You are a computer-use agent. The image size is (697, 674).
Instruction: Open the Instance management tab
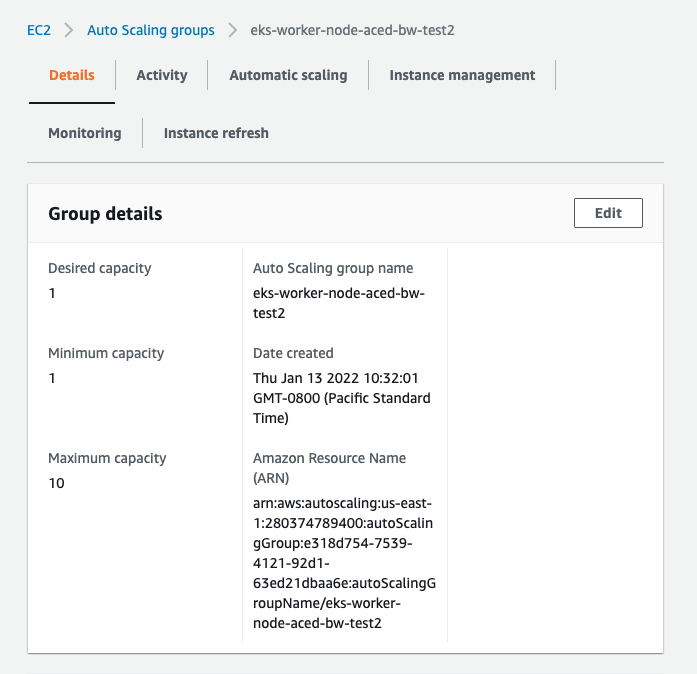point(462,75)
